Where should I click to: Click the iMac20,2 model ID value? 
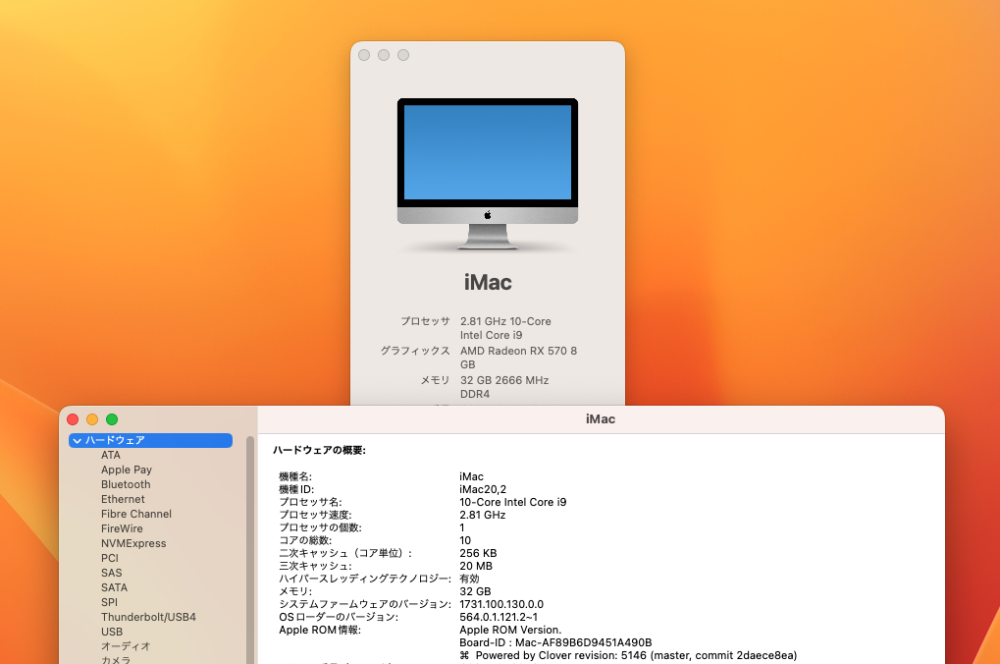[x=483, y=489]
